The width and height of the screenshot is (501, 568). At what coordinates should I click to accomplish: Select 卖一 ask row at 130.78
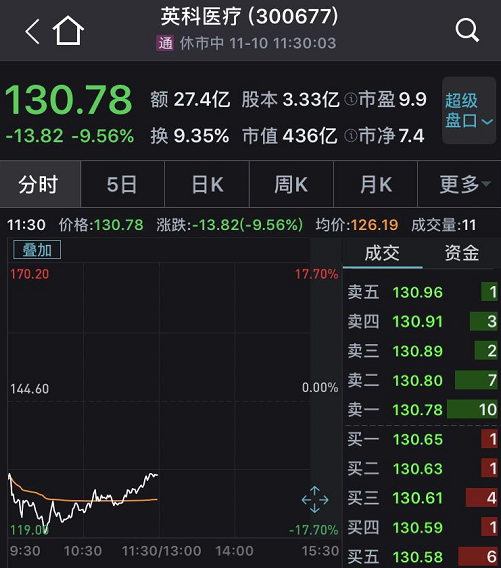point(422,410)
